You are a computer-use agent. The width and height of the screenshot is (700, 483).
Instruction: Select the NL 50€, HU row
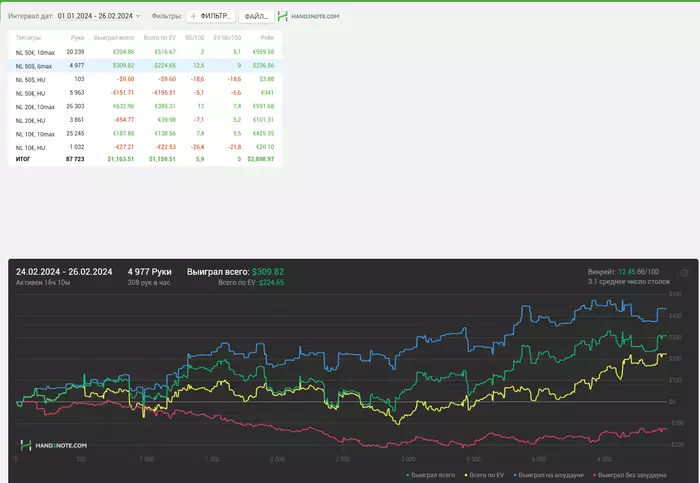145,93
